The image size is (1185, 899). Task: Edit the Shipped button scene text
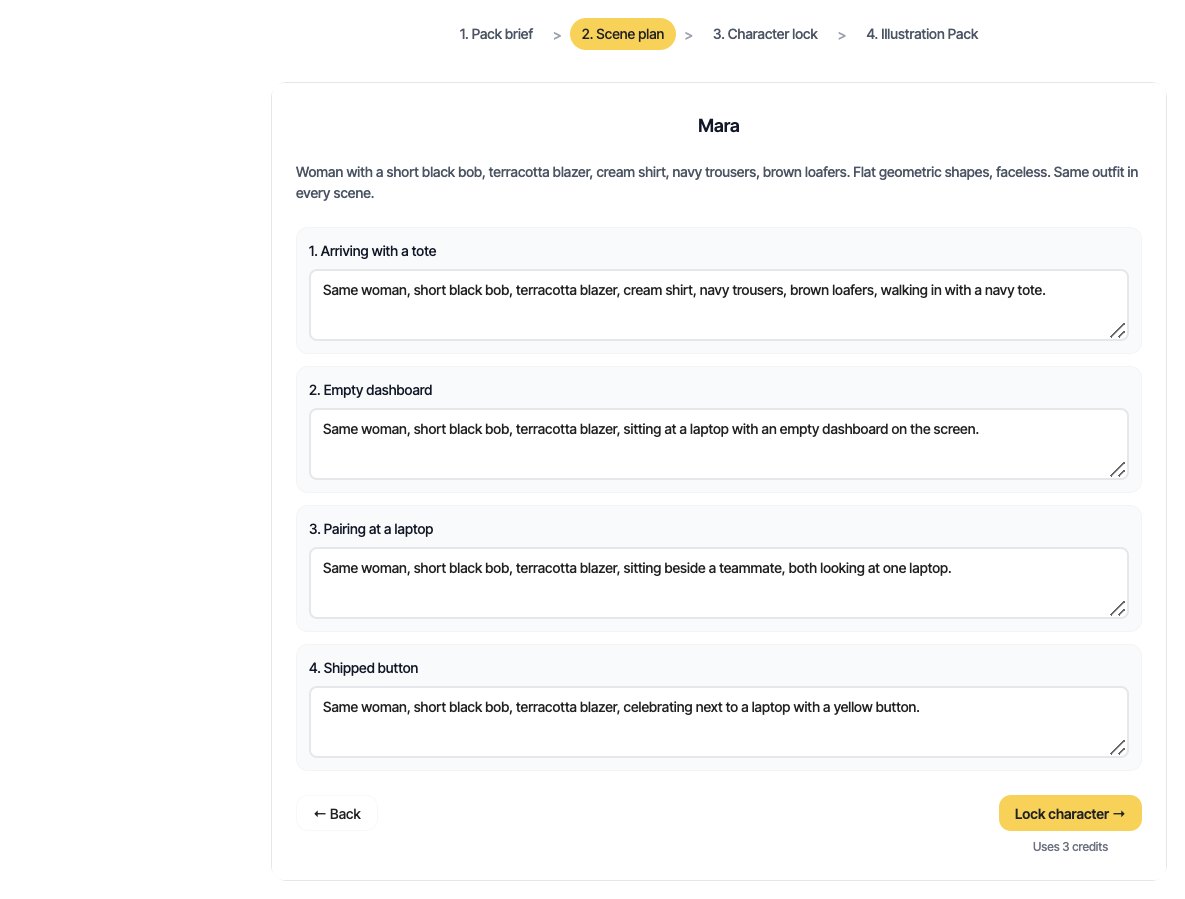pyautogui.click(x=719, y=722)
